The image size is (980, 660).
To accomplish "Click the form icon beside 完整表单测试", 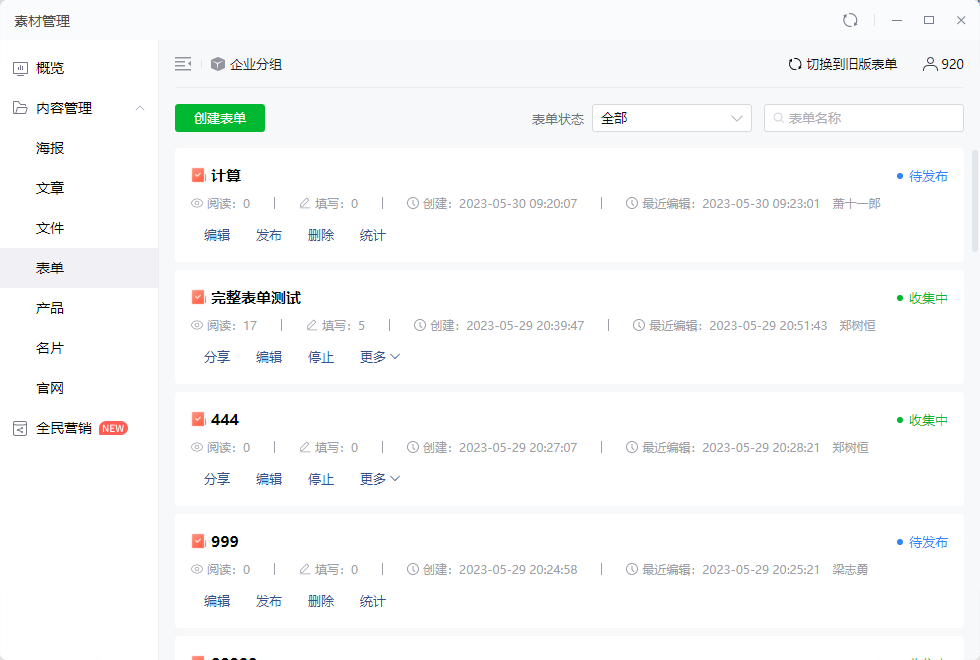I will [198, 297].
